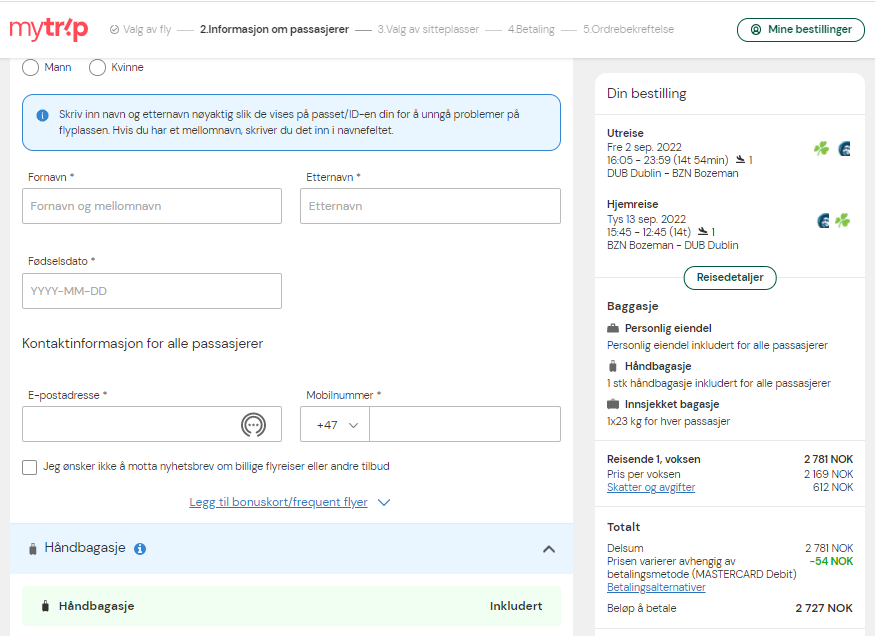Go to step 4.Betaling
Screen dimensions: 875x636
pos(531,30)
